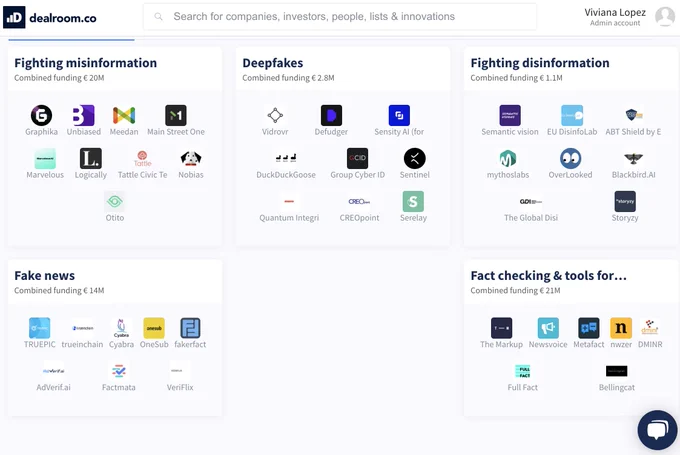Select the Logically L logo

pos(91,158)
